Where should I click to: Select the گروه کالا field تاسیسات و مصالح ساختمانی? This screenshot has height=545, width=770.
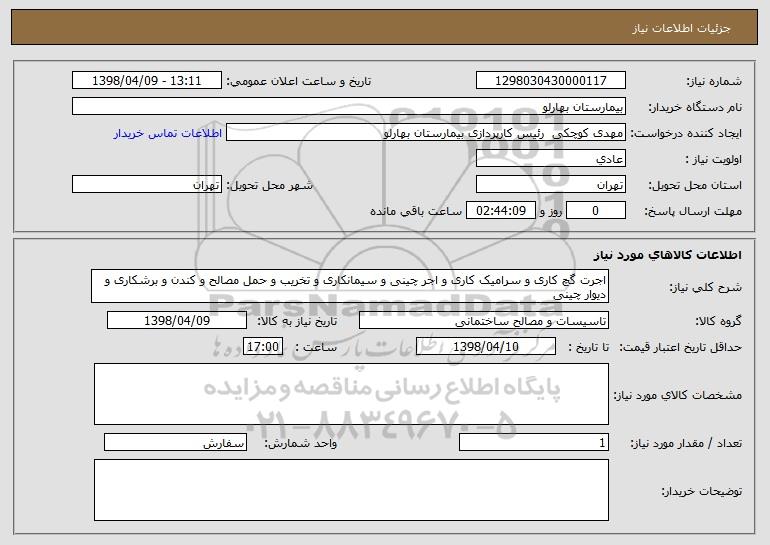point(484,321)
